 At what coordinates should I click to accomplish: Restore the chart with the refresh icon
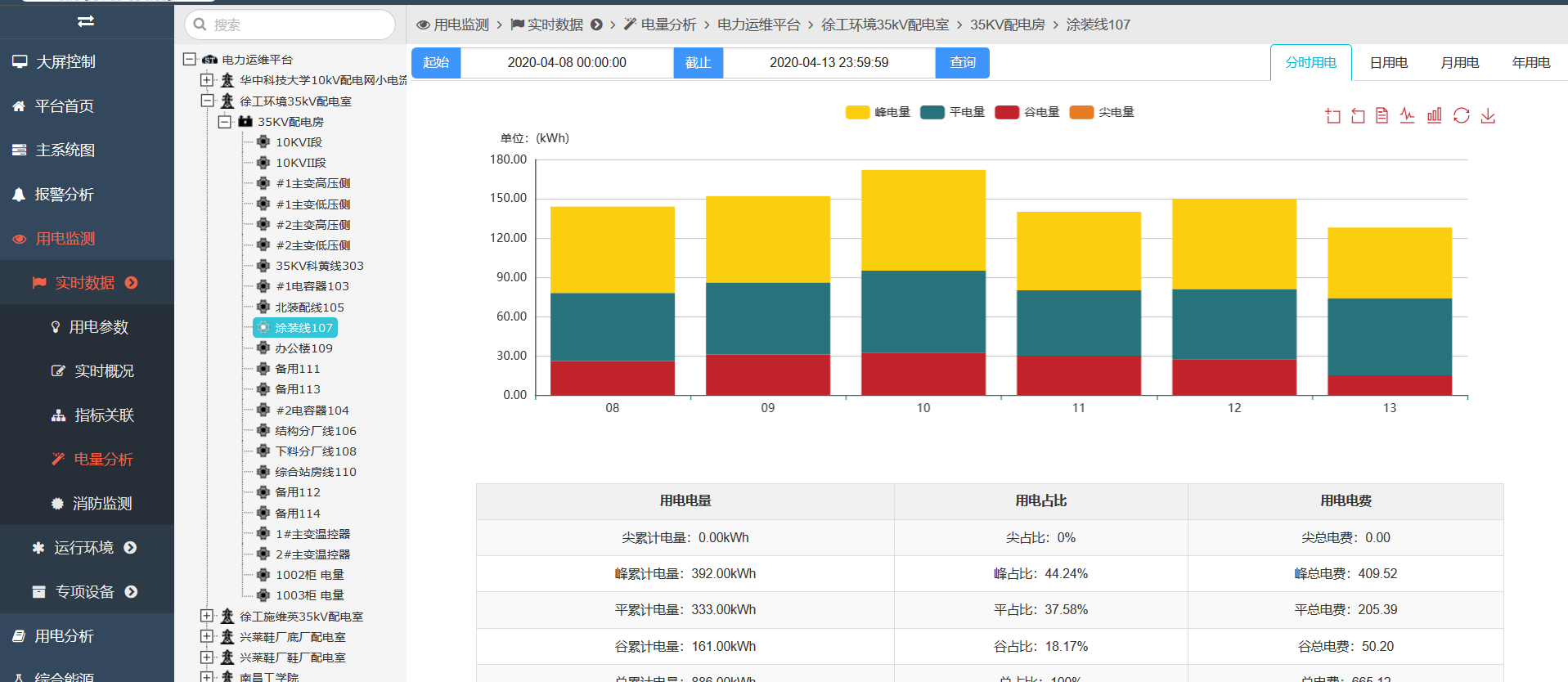pyautogui.click(x=1462, y=116)
